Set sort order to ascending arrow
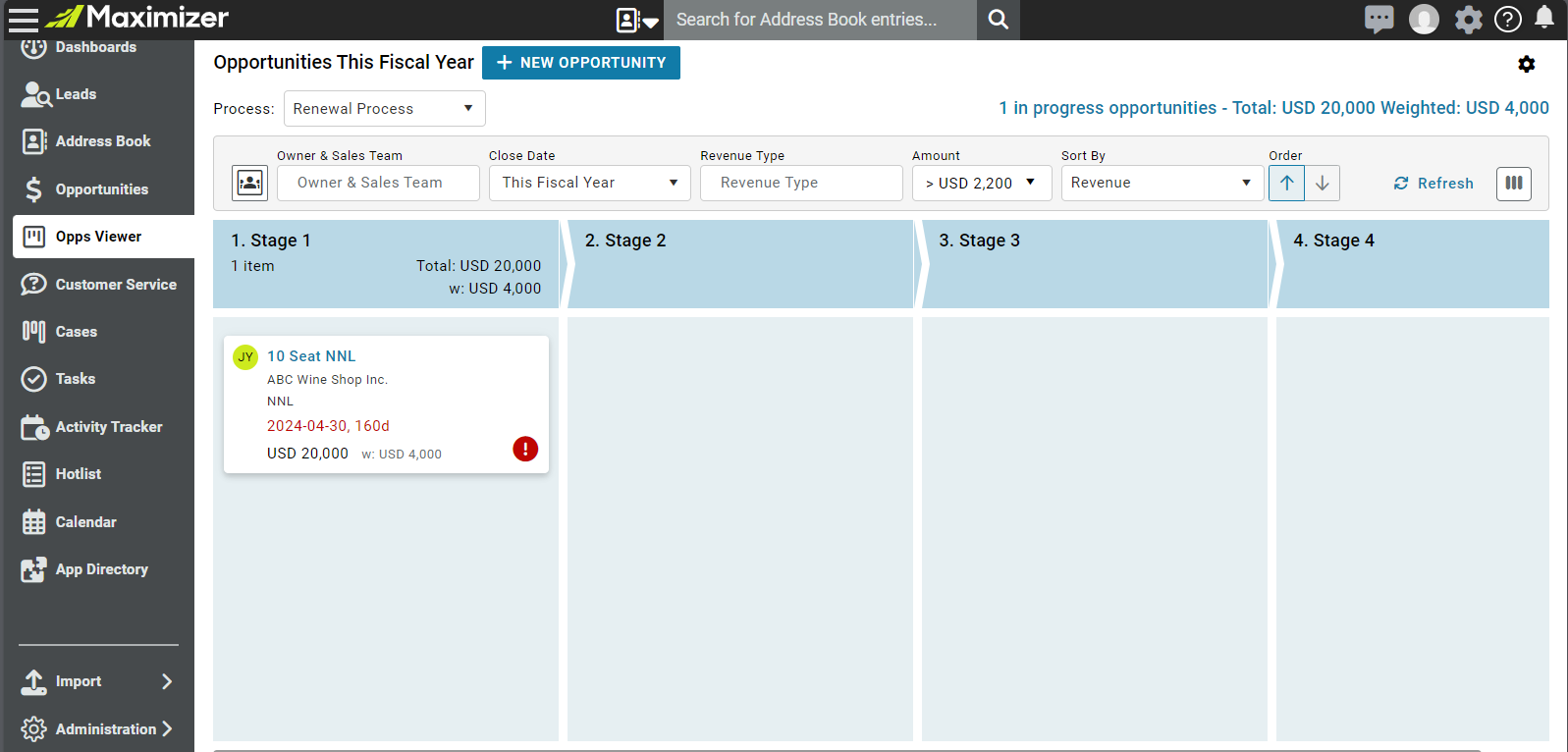Screen dimensions: 1568x752 [1286, 183]
